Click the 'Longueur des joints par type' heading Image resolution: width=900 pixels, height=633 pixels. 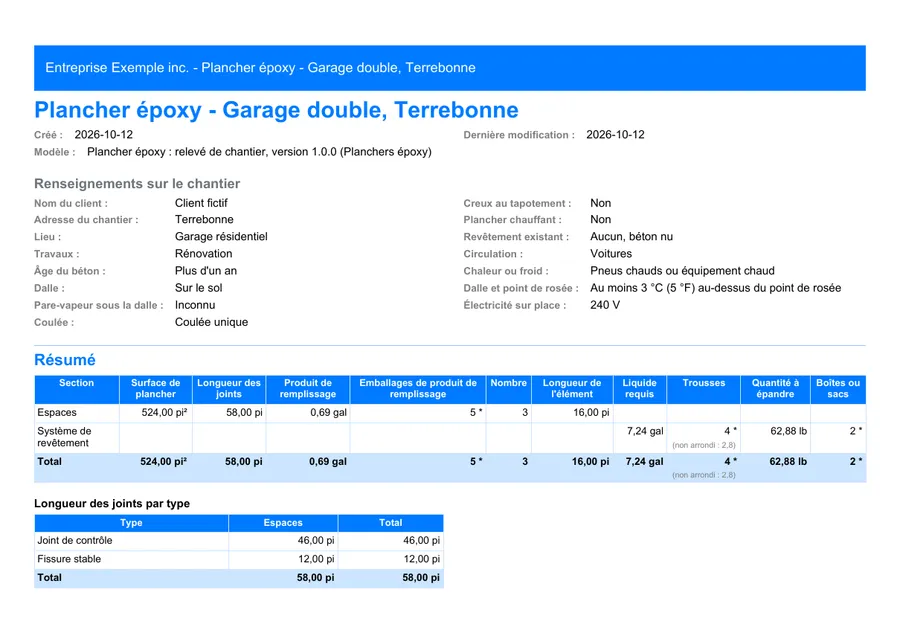112,504
